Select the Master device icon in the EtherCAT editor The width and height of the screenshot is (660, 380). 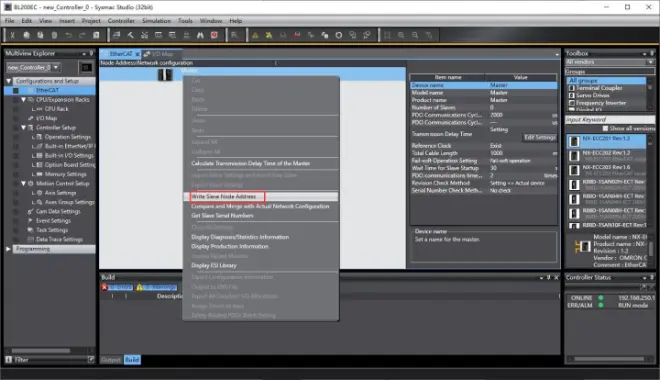[x=165, y=74]
